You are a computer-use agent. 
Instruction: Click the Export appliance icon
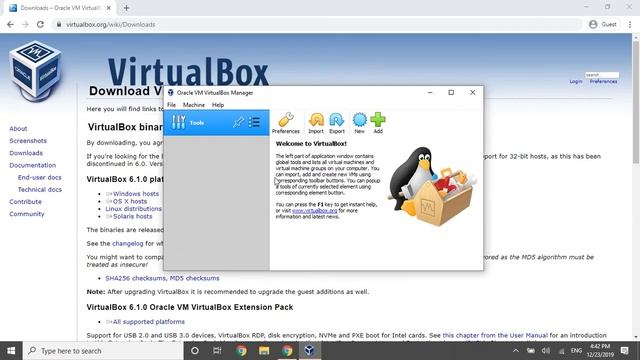pos(337,123)
